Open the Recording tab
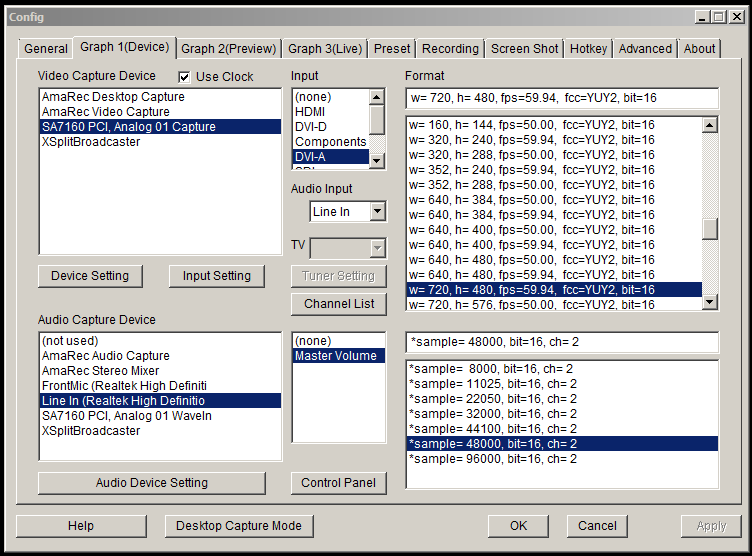 [450, 48]
